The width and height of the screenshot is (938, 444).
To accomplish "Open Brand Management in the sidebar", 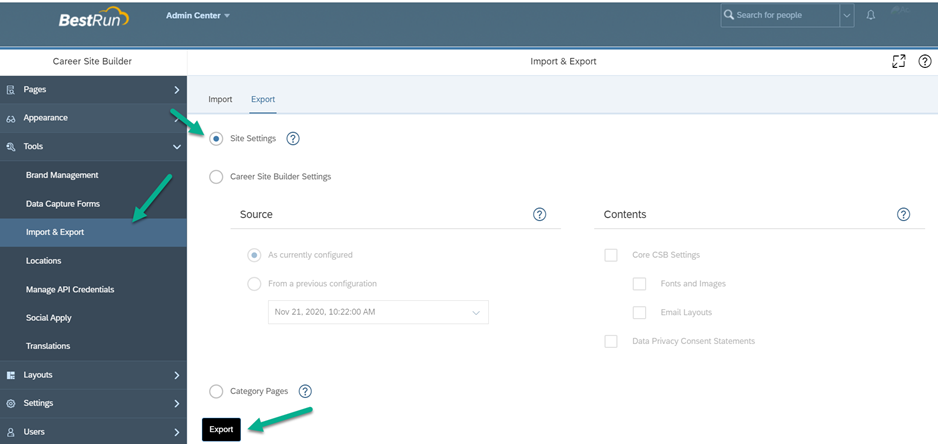I will [x=62, y=175].
